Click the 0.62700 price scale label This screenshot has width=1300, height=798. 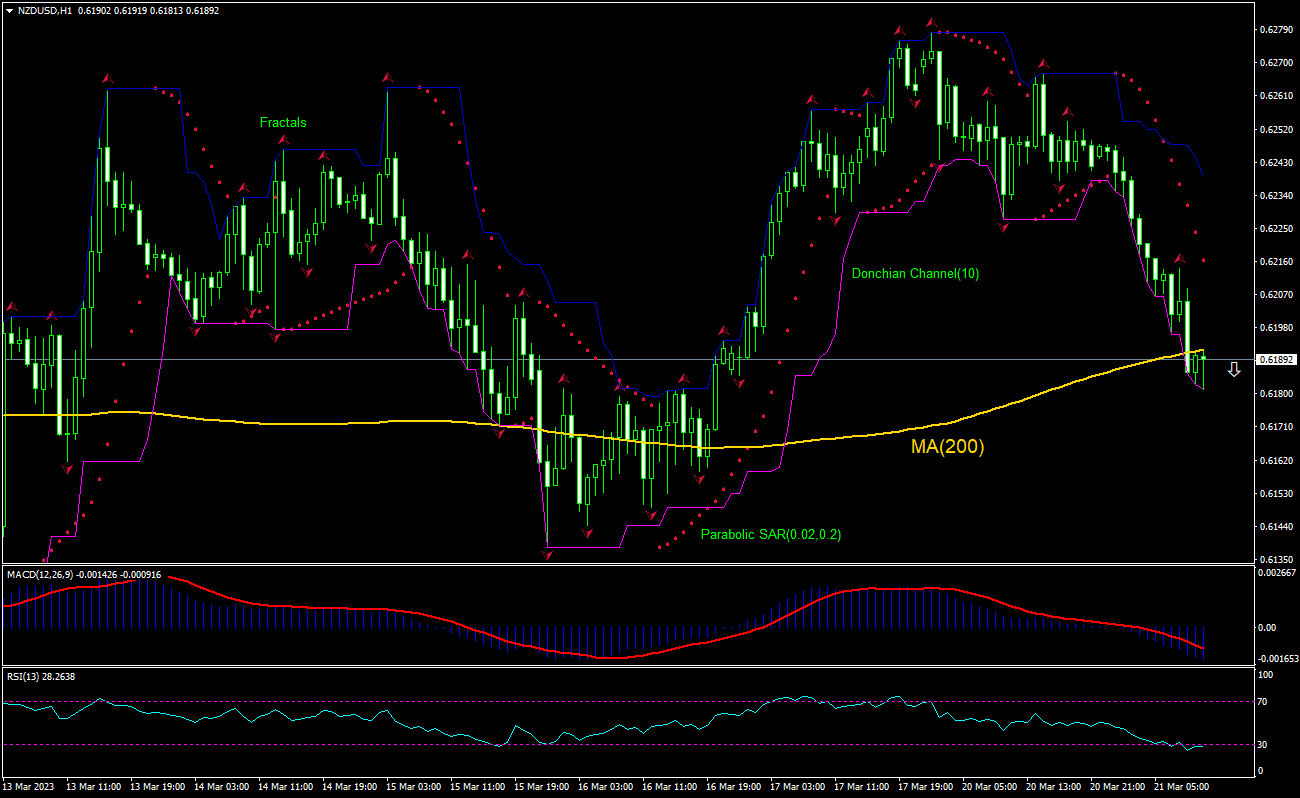pyautogui.click(x=1275, y=63)
